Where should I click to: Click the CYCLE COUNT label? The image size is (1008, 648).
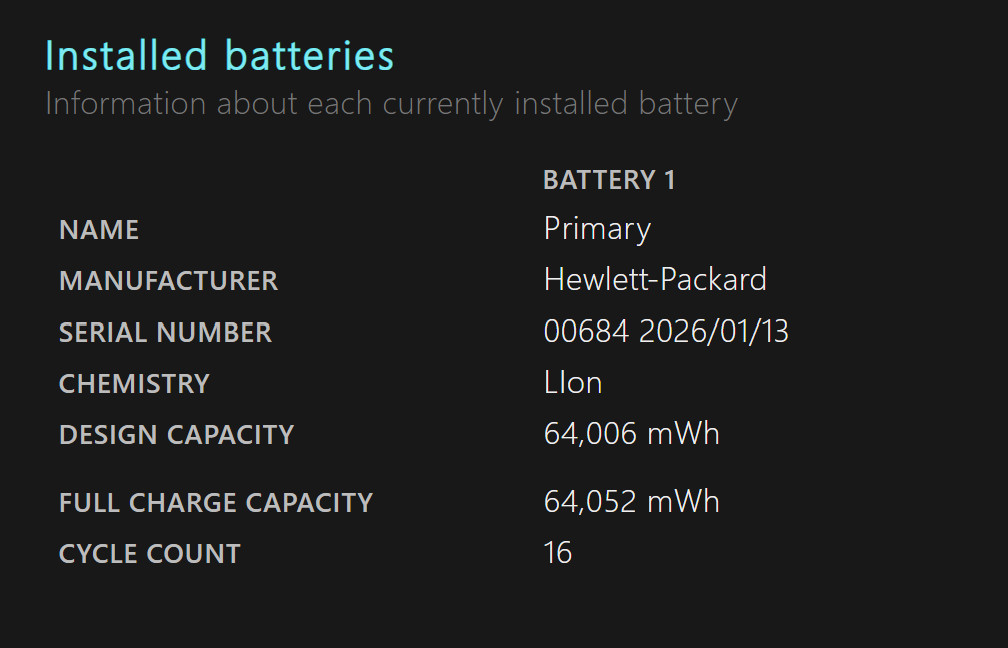(x=150, y=554)
